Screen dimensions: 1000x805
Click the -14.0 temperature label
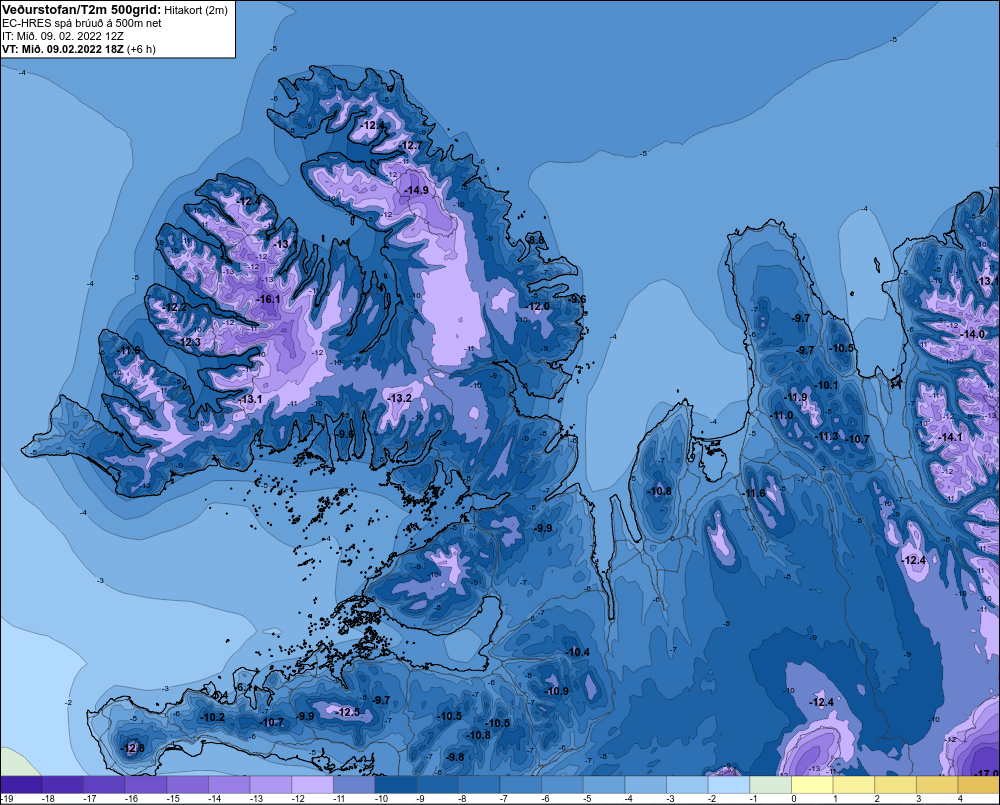coord(973,334)
